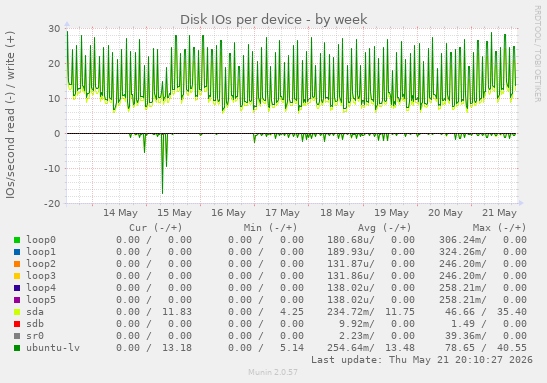Image resolution: width=547 pixels, height=383 pixels.
Task: Click the sda lime legend swatch
Action: [17, 312]
